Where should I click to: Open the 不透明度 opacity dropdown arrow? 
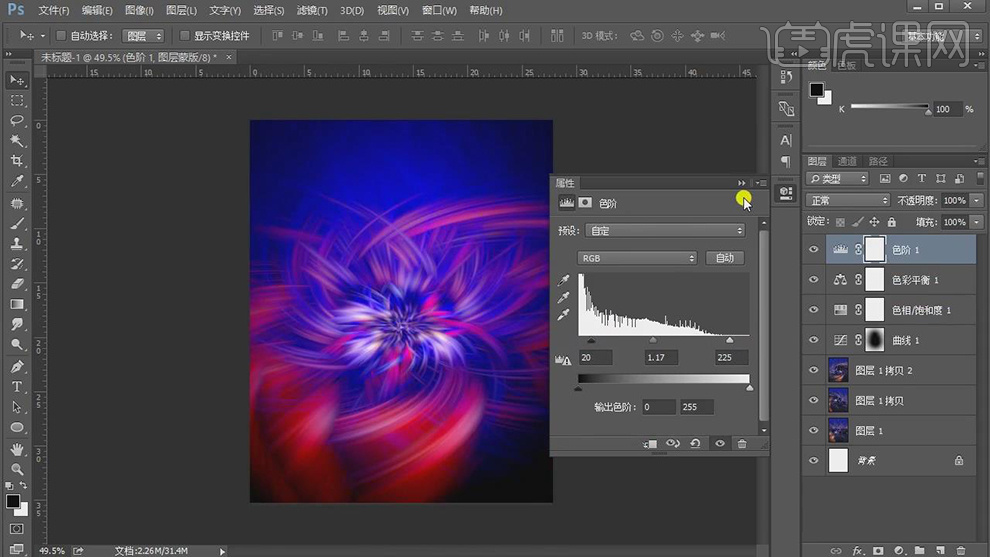coord(977,200)
